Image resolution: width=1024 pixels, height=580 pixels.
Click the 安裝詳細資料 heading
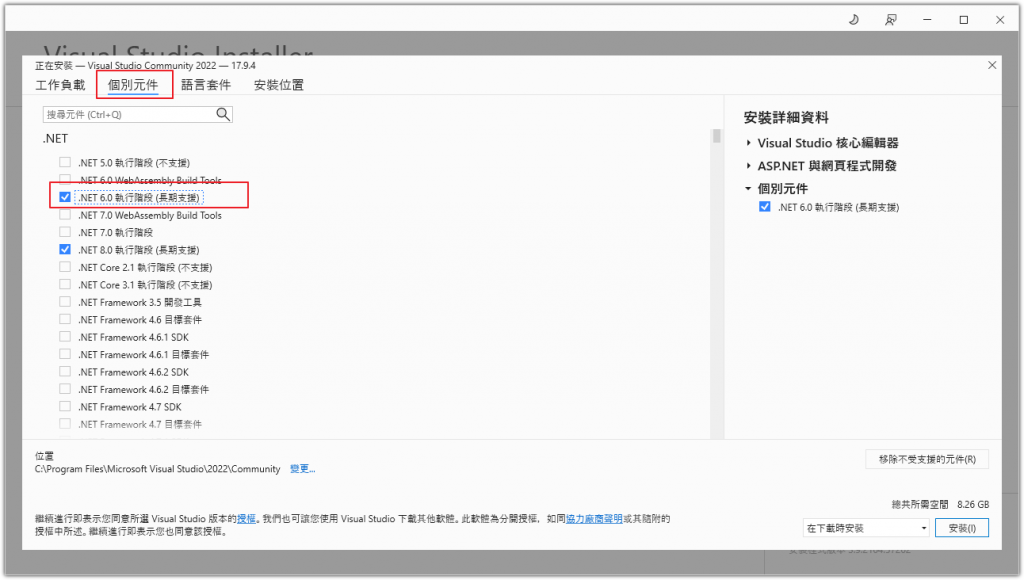[786, 118]
